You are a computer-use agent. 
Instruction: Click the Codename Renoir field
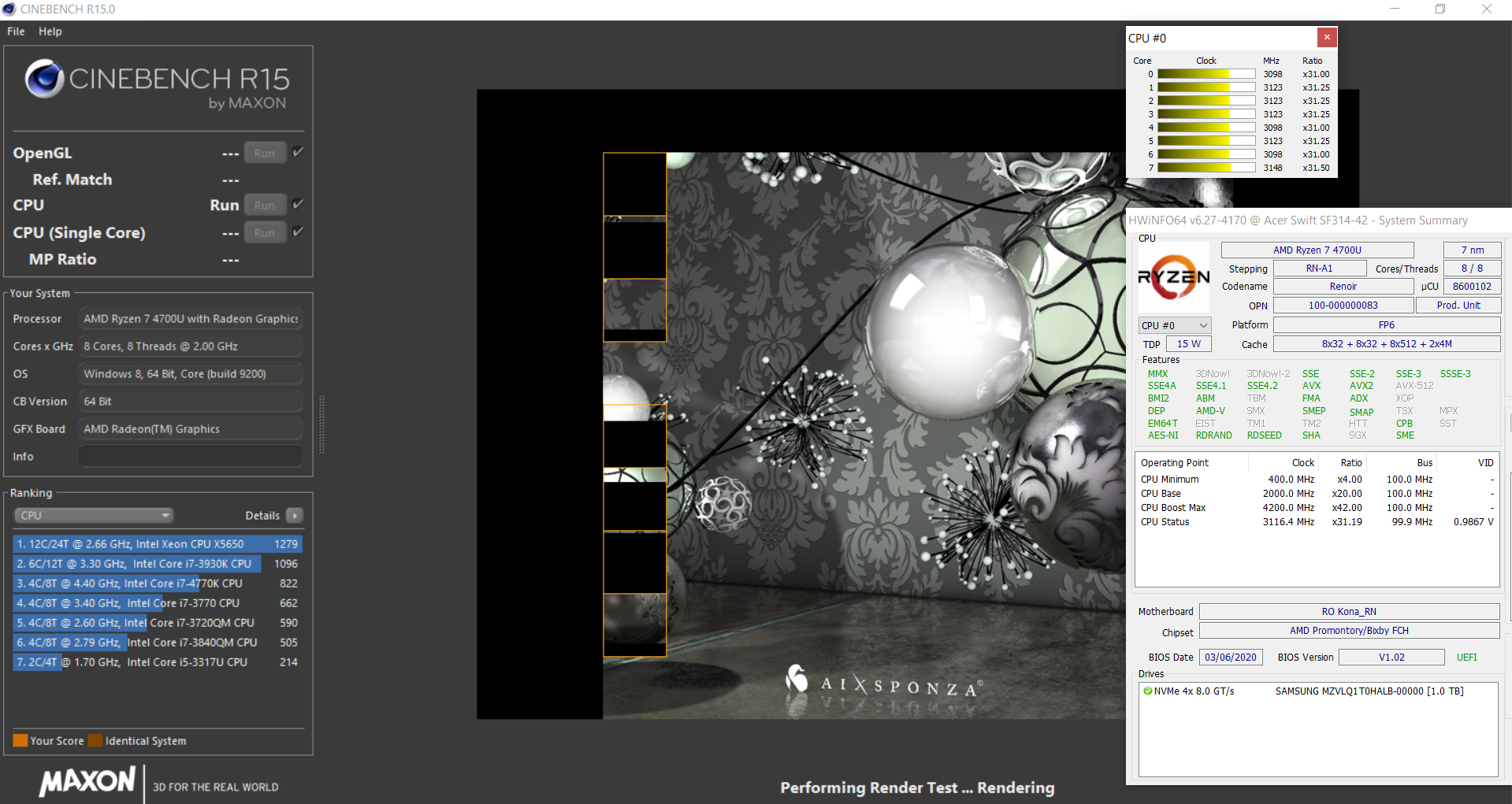click(1343, 287)
